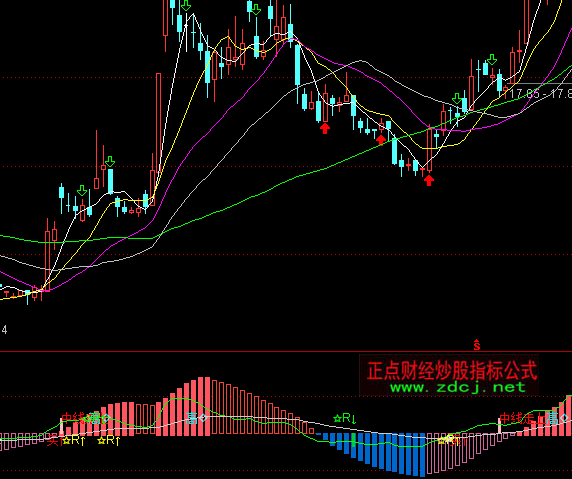Click the 17.65 price range label
This screenshot has width=572, height=479.
[524, 94]
